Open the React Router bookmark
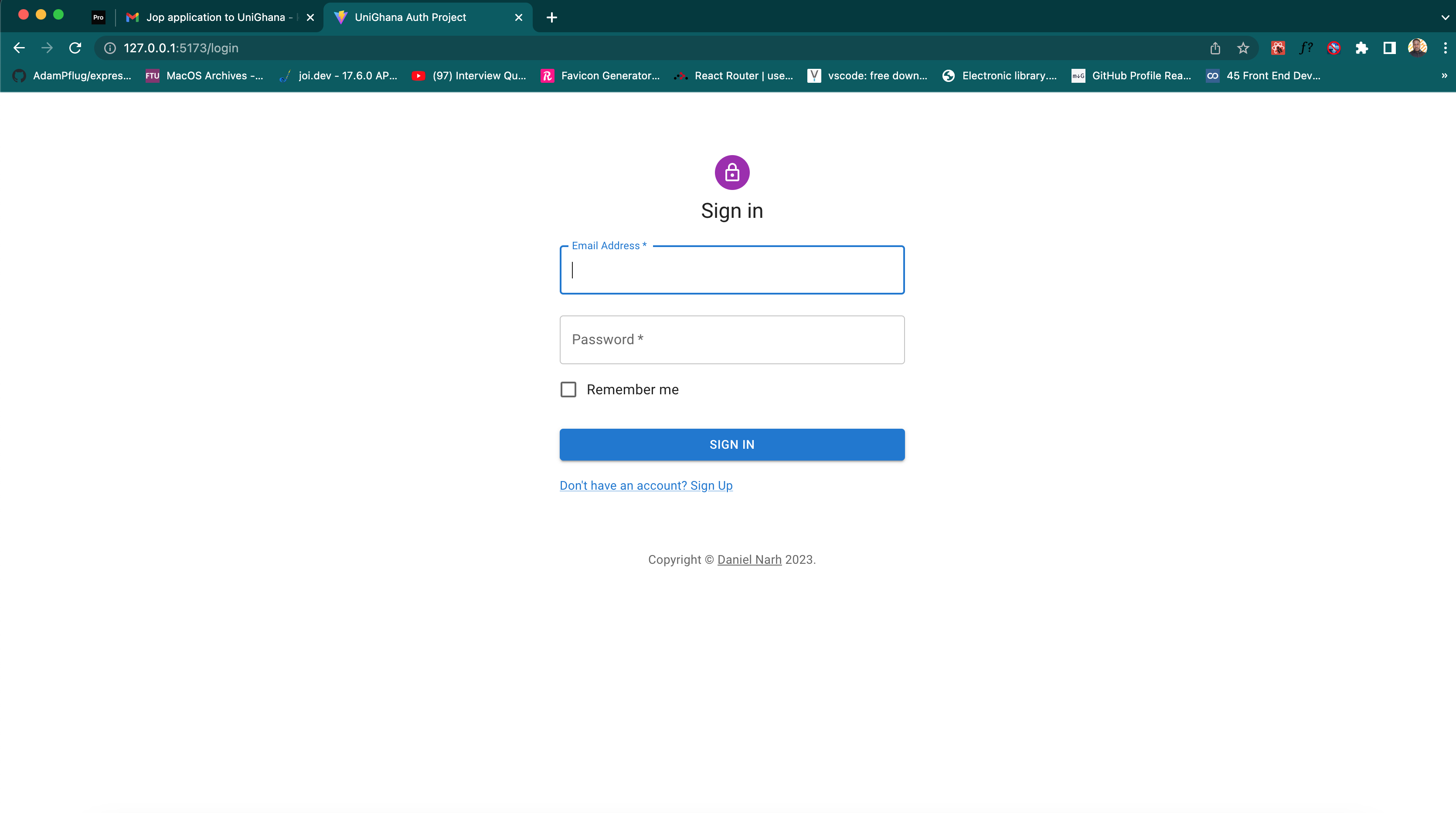1456x813 pixels. pos(734,76)
